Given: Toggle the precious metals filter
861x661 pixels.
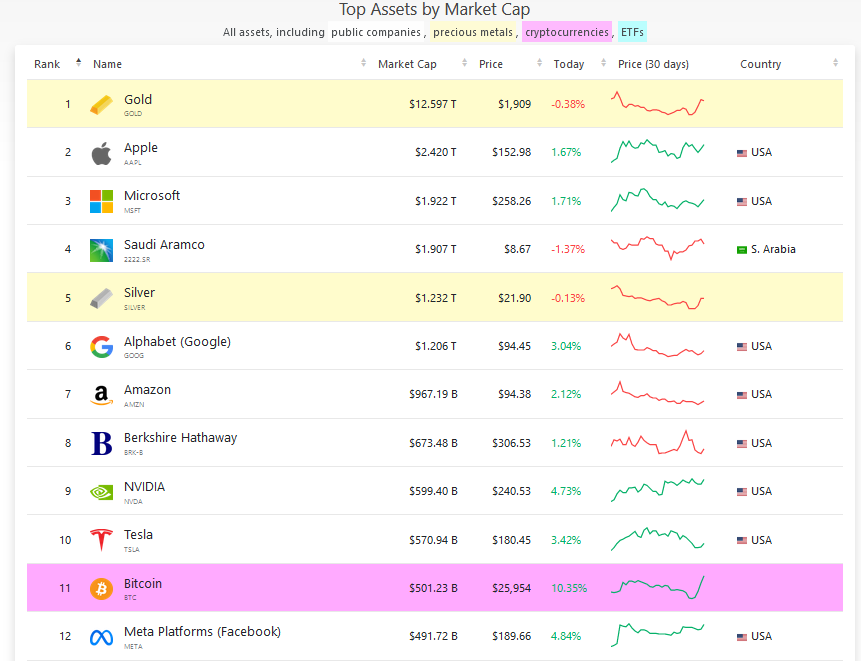Looking at the screenshot, I should tap(470, 32).
